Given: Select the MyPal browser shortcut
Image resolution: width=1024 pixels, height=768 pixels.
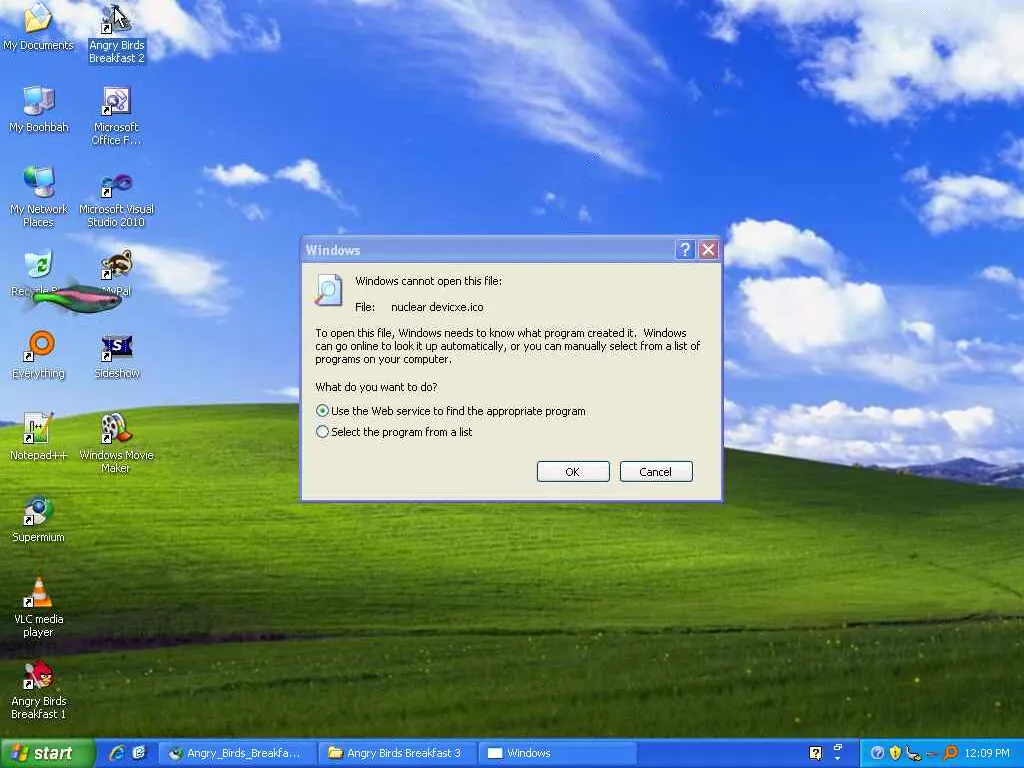Looking at the screenshot, I should point(117,273).
